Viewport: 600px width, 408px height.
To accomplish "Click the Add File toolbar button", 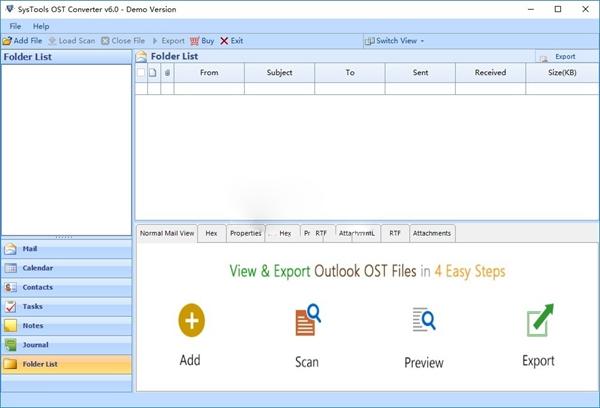I will [22, 41].
